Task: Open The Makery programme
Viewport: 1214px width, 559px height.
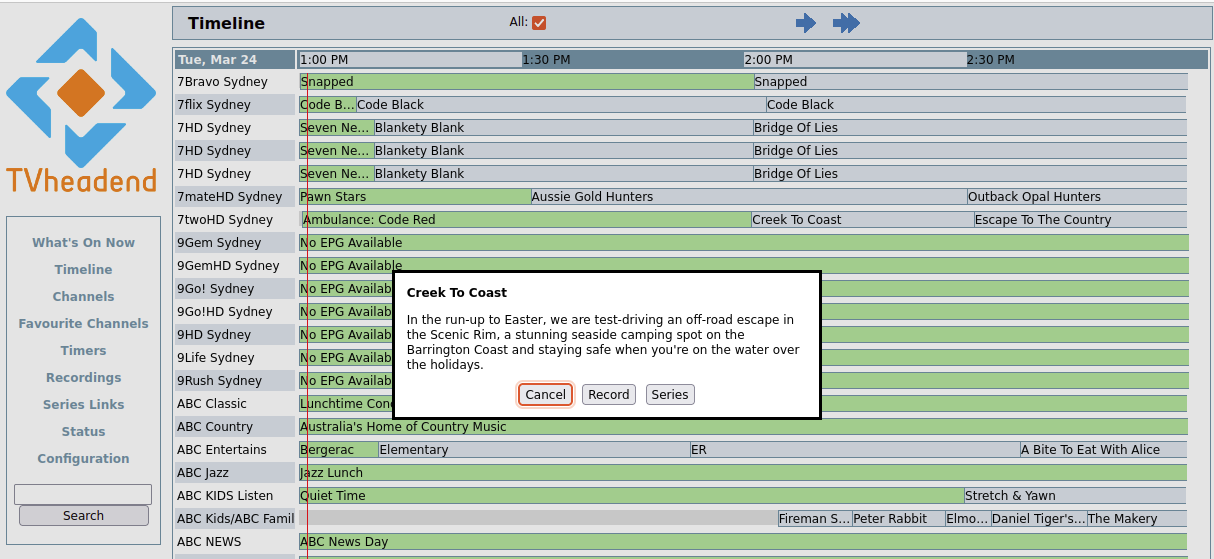Action: (1137, 519)
